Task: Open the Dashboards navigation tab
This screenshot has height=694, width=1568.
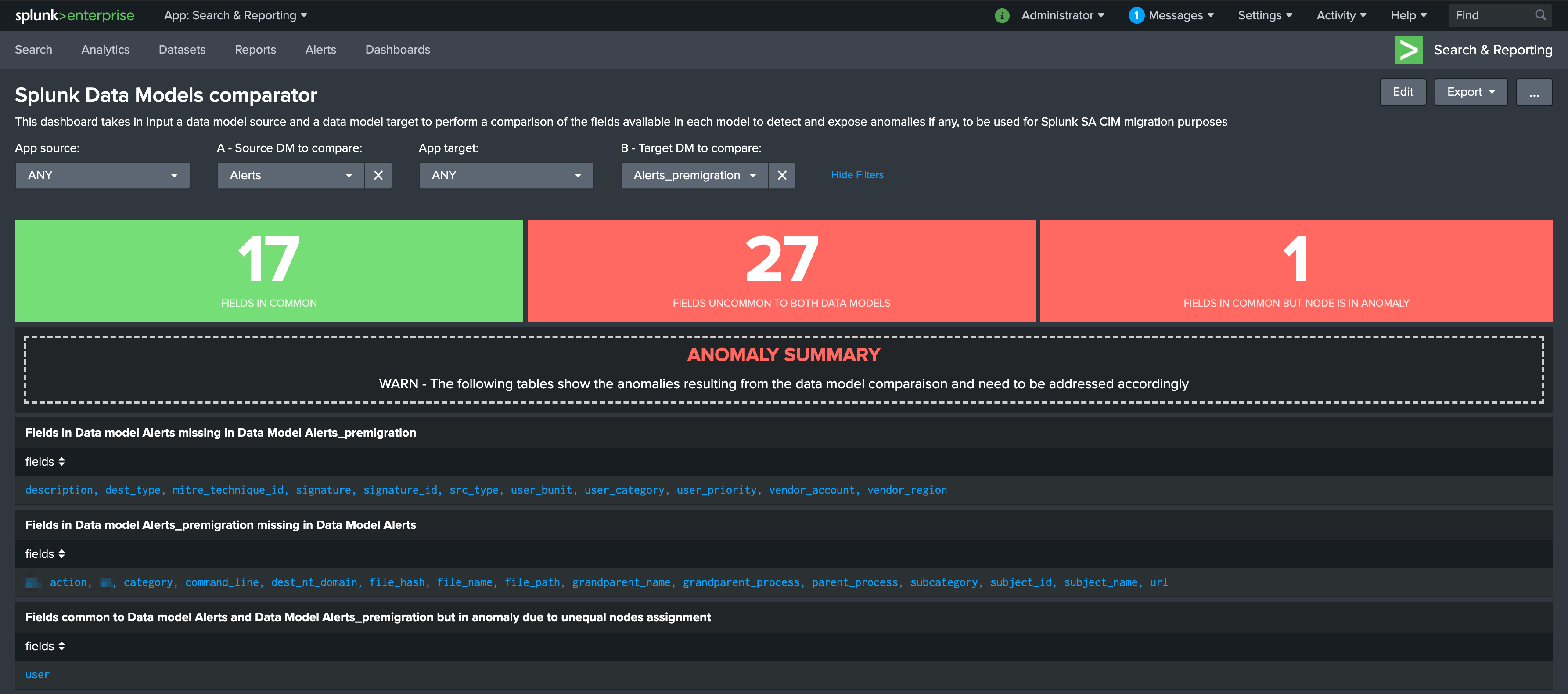Action: click(x=397, y=50)
